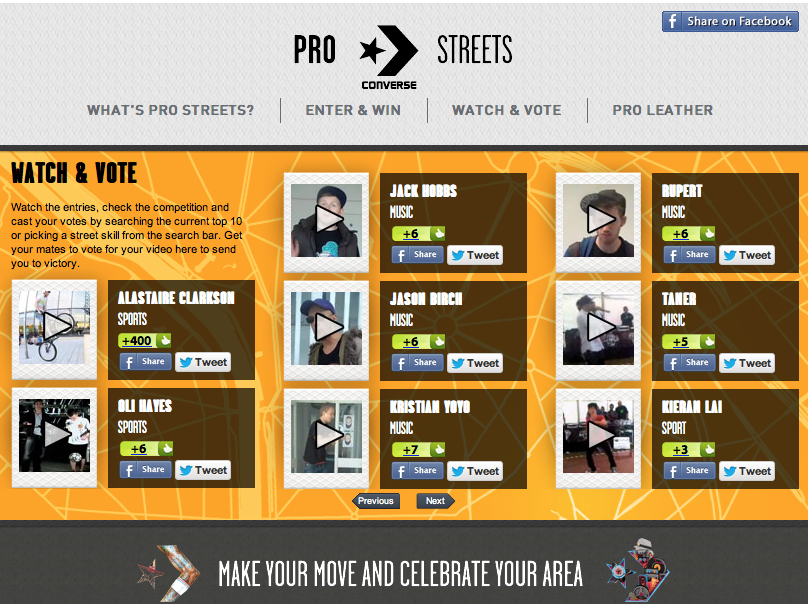
Task: Open What's Pro Streets? page
Action: (x=170, y=110)
